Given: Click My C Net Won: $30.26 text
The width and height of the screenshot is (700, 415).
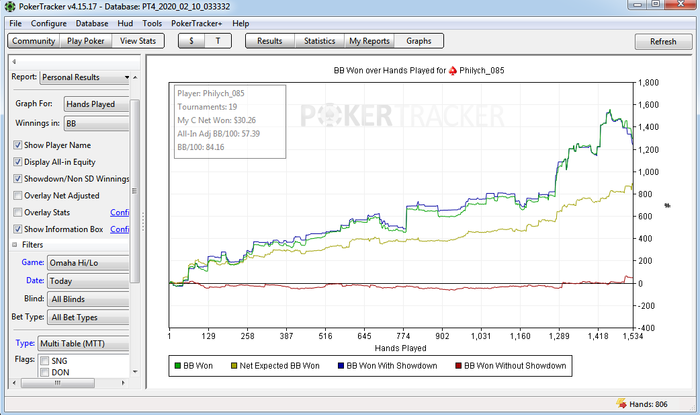Looking at the screenshot, I should pos(217,120).
